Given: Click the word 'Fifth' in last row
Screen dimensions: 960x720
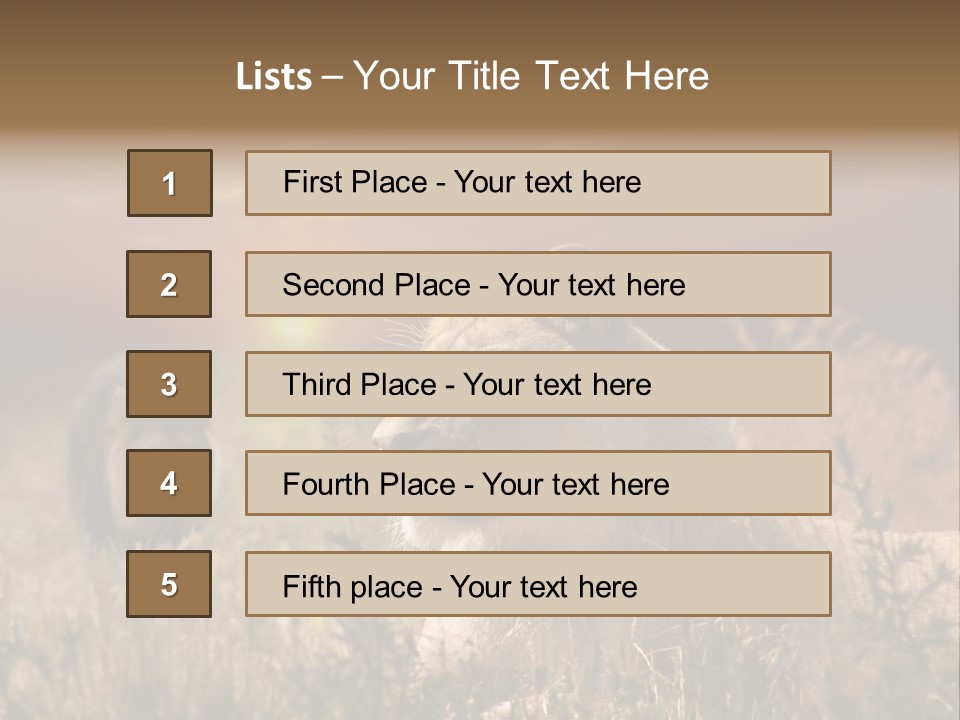Looking at the screenshot, I should coord(312,586).
